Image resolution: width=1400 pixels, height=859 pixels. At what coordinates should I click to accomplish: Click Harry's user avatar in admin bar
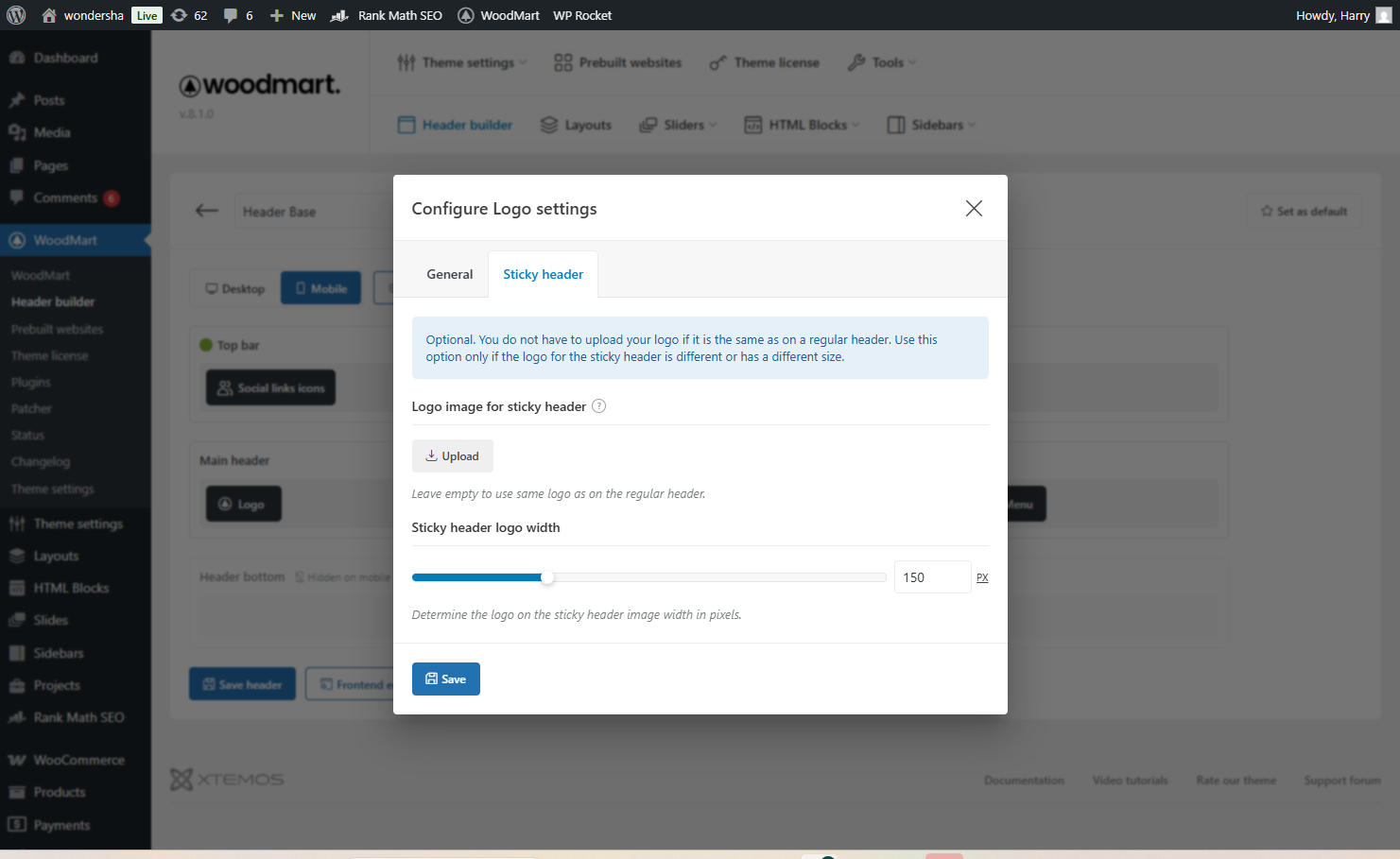pos(1383,15)
